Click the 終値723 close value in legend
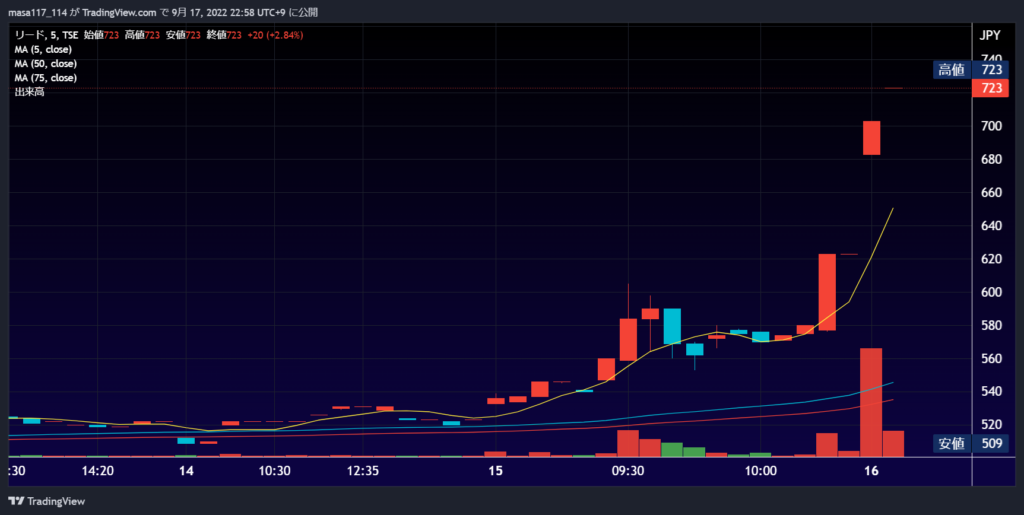Screen dimensions: 1024x515 click(224, 35)
